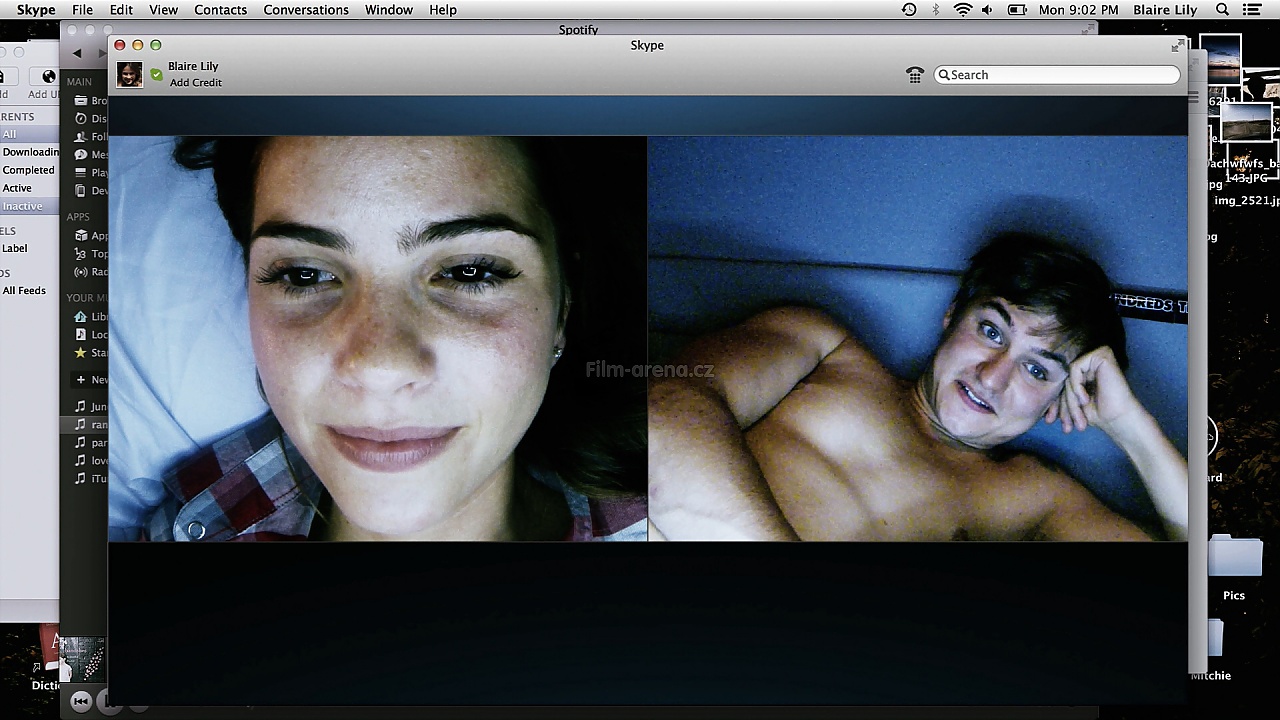1280x720 pixels.
Task: Open the Time Machine menu bar icon
Action: pos(908,10)
